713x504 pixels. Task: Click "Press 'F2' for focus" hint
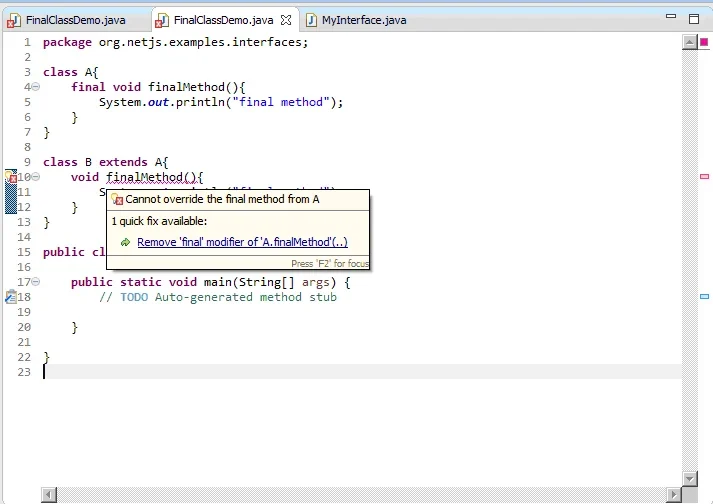330,263
